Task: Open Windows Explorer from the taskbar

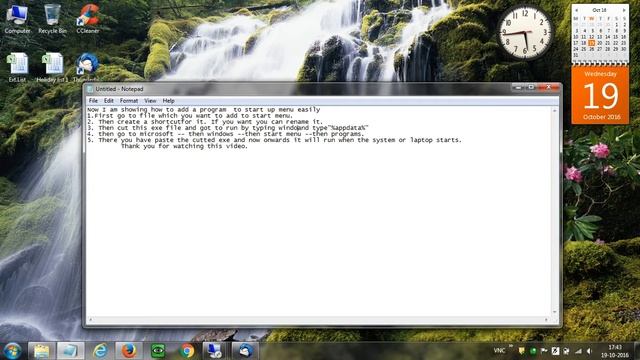Action: coord(42,351)
